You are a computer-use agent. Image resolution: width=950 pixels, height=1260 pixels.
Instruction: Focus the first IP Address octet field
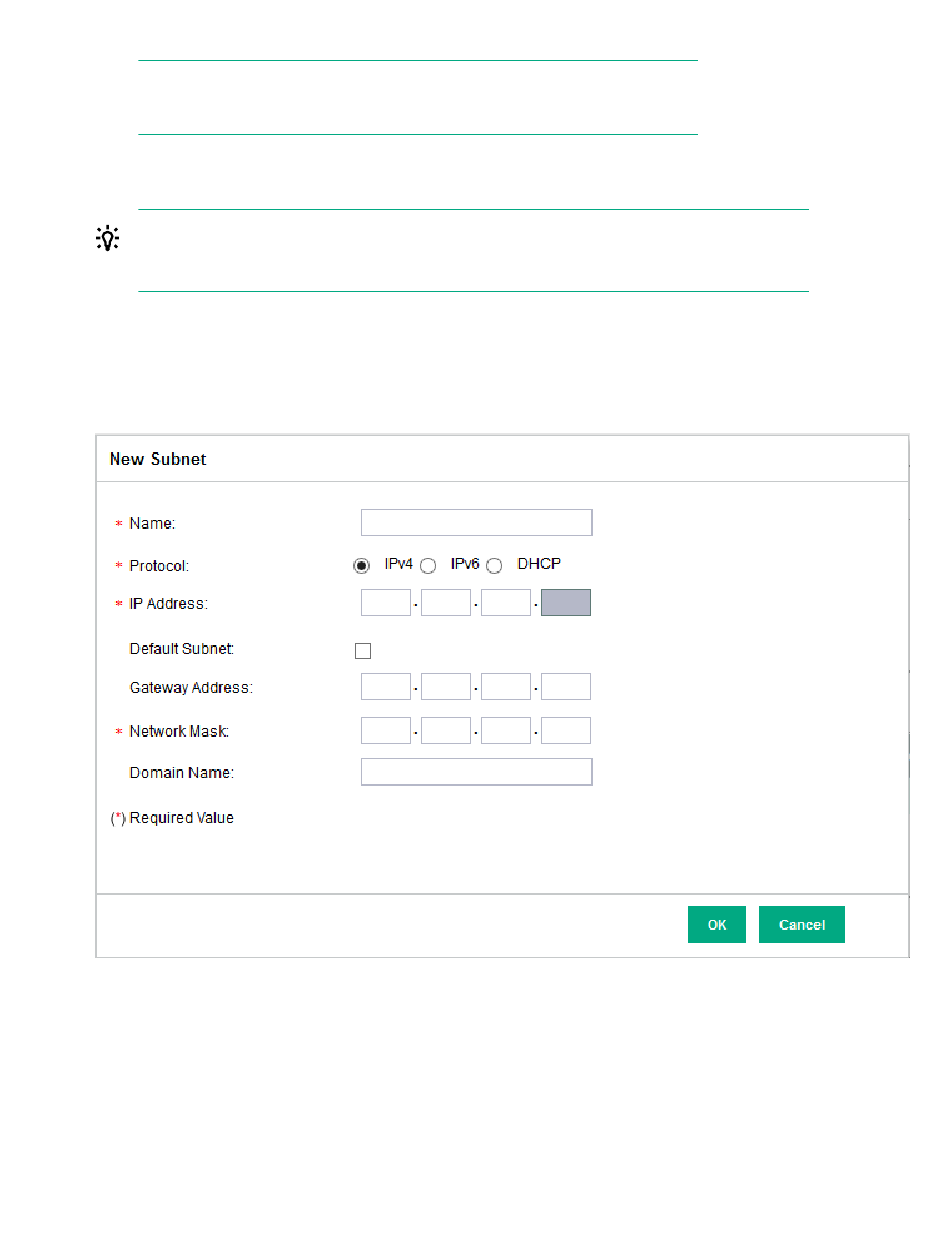(x=386, y=602)
